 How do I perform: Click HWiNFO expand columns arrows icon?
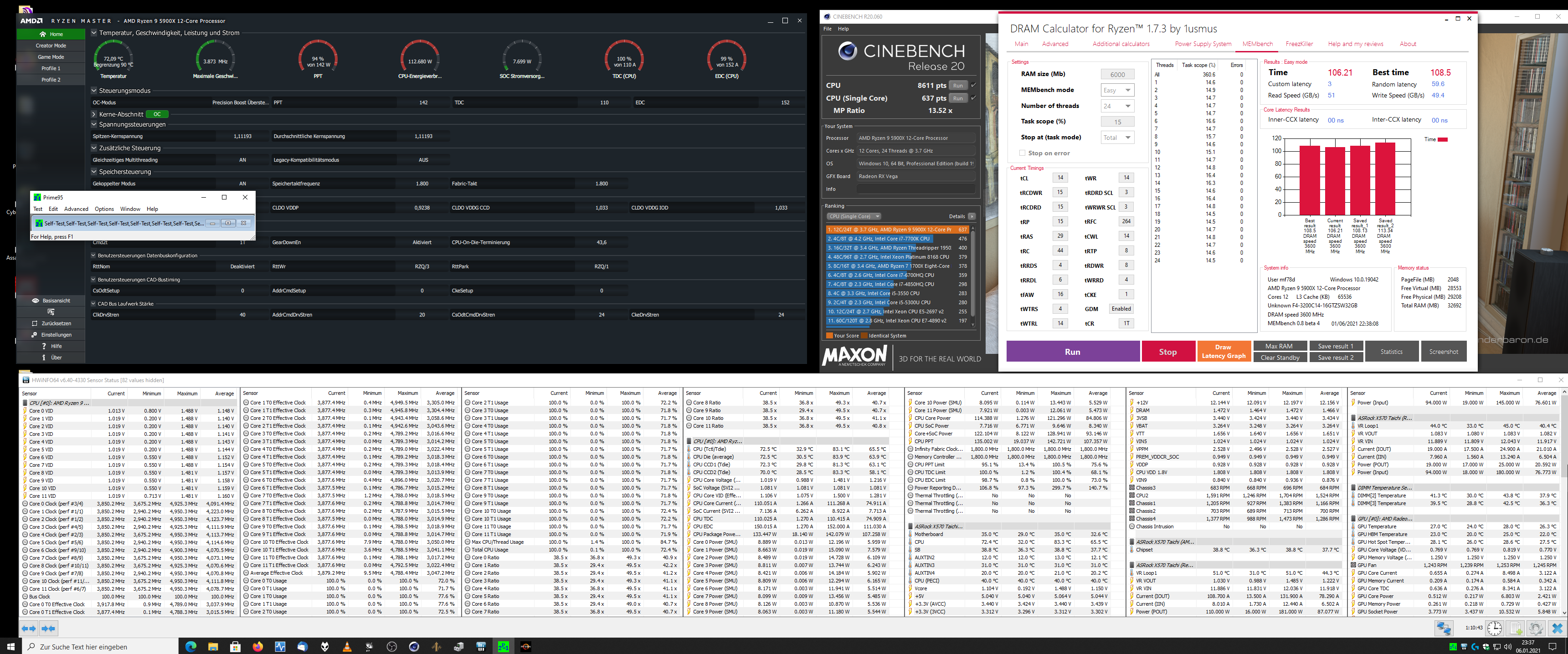[x=29, y=628]
